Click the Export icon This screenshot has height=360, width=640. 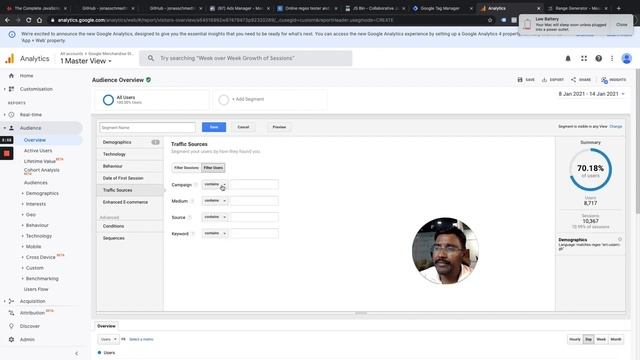tap(544, 80)
